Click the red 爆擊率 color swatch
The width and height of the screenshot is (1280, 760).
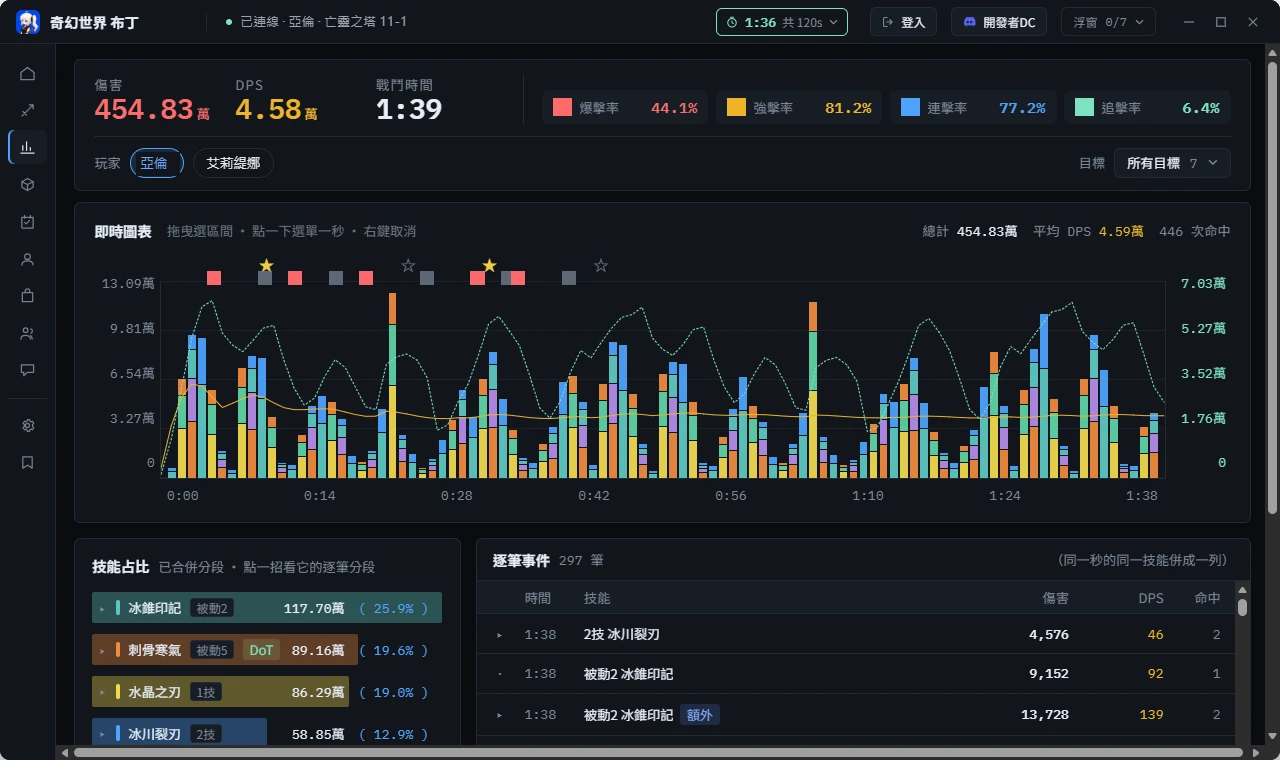[x=562, y=108]
